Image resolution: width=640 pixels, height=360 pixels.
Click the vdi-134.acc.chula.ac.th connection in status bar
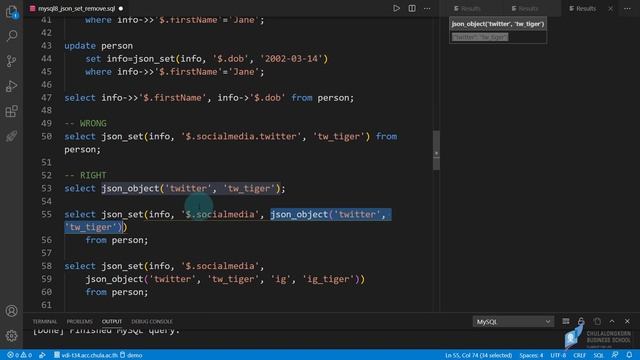pos(86,355)
